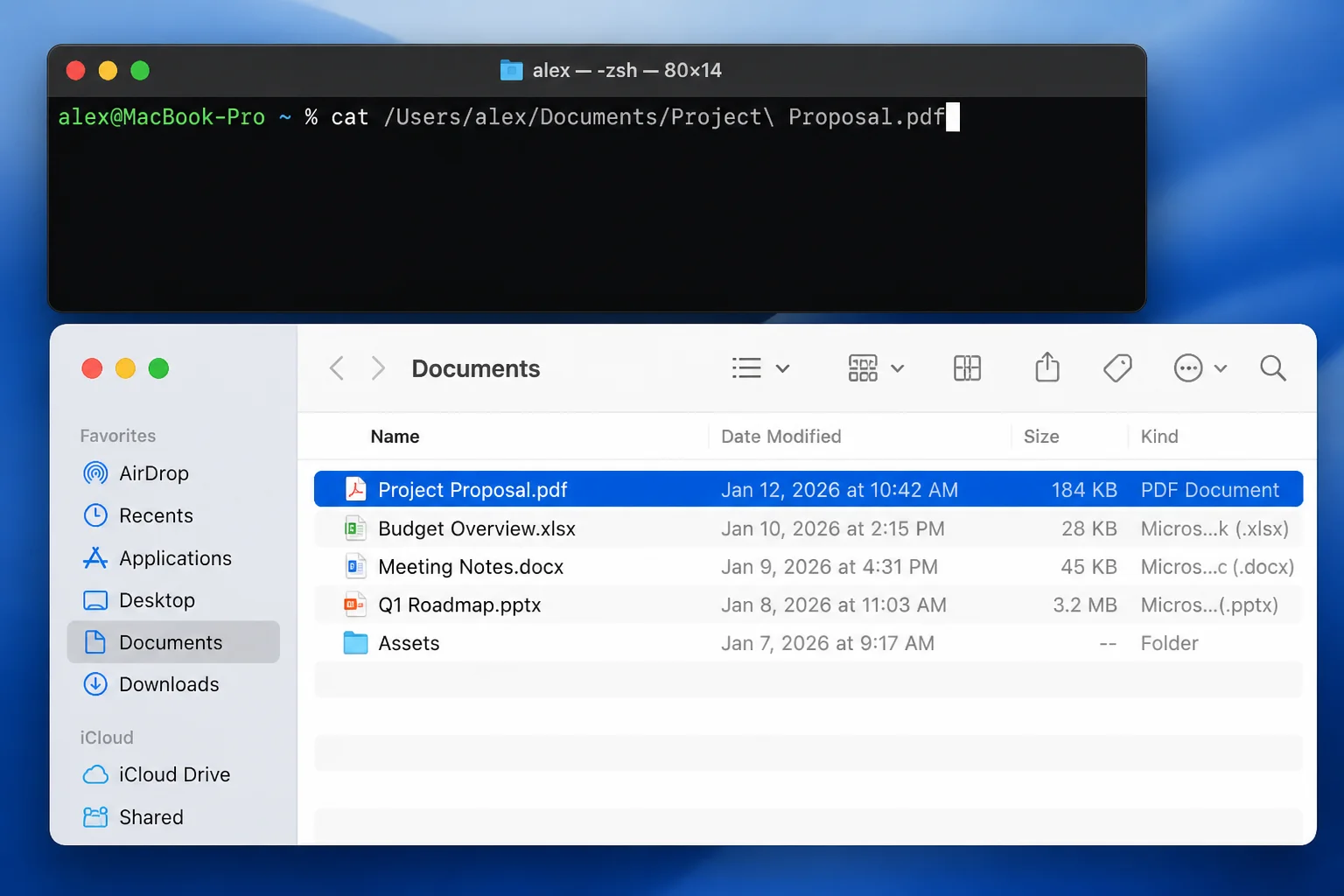
Task: Select Documents in the sidebar
Action: [x=173, y=642]
